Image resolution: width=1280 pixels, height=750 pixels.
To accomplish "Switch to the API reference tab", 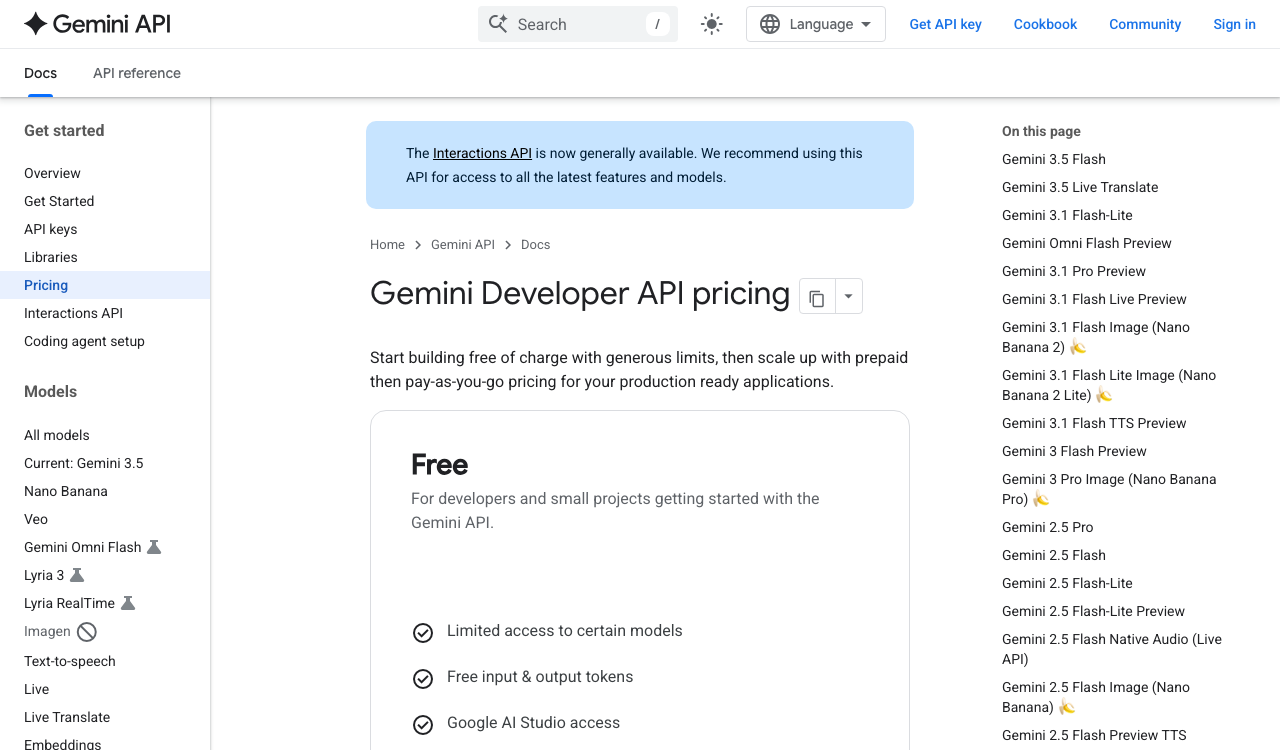I will [x=137, y=73].
